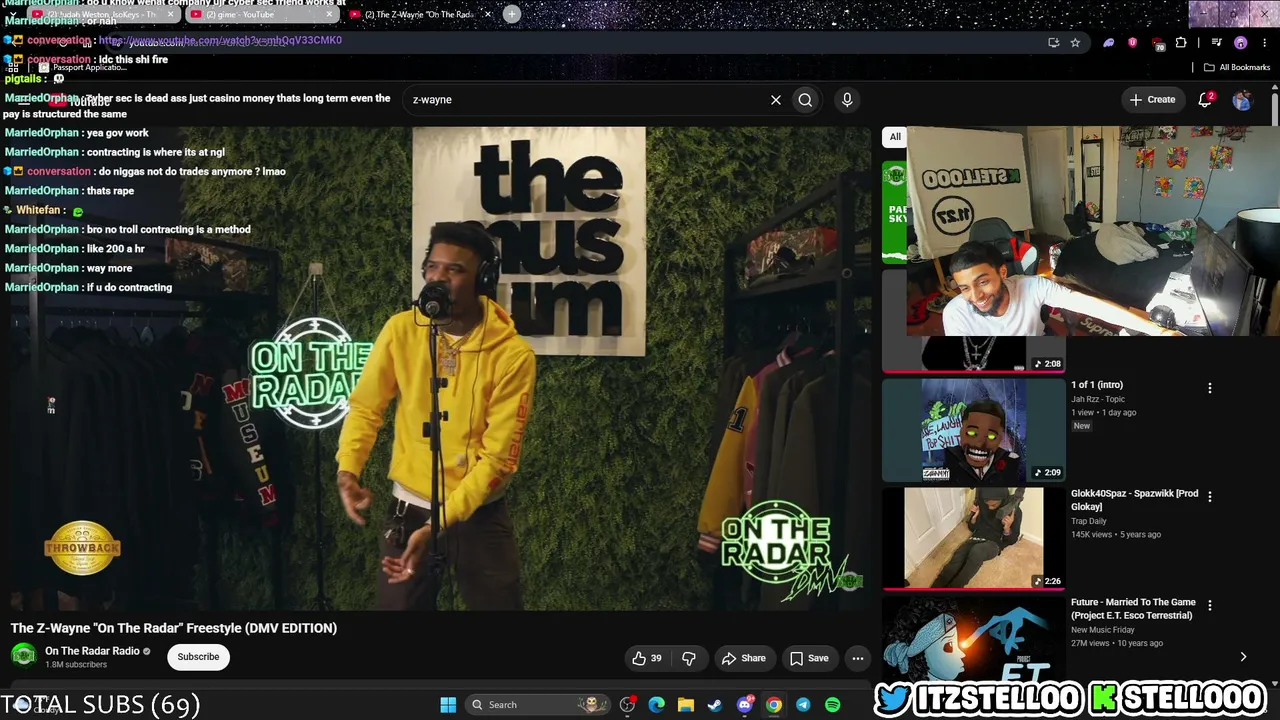Click the YouTube search magnifier button
This screenshot has height=720, width=1280.
805,100
